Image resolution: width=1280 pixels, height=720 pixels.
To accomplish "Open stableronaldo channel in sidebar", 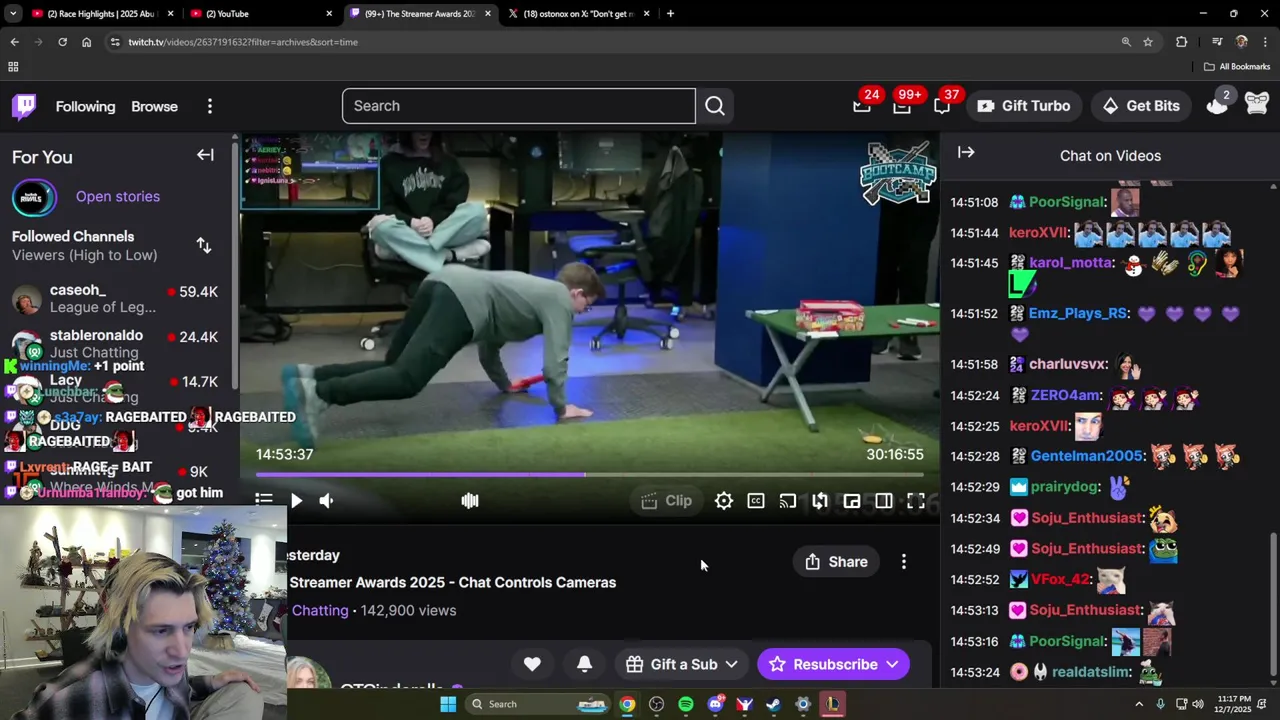I will point(118,344).
